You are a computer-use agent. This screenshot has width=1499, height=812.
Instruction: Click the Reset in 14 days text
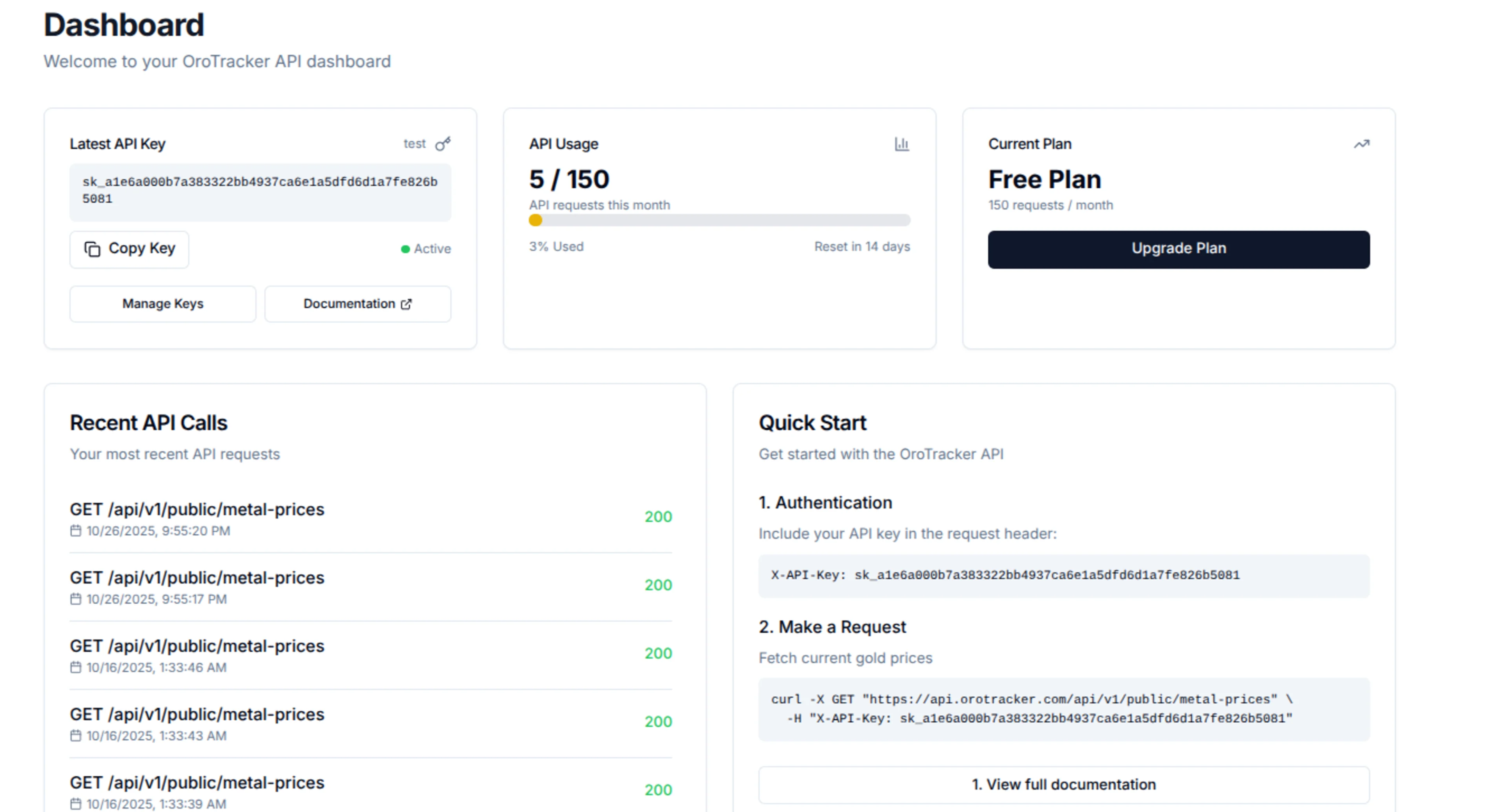[862, 247]
